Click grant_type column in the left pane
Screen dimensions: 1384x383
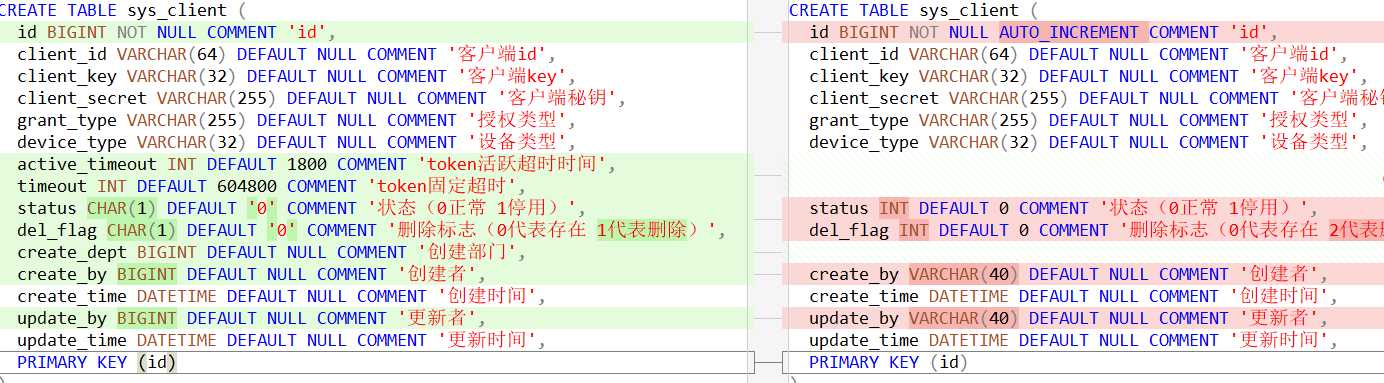pyautogui.click(x=67, y=120)
